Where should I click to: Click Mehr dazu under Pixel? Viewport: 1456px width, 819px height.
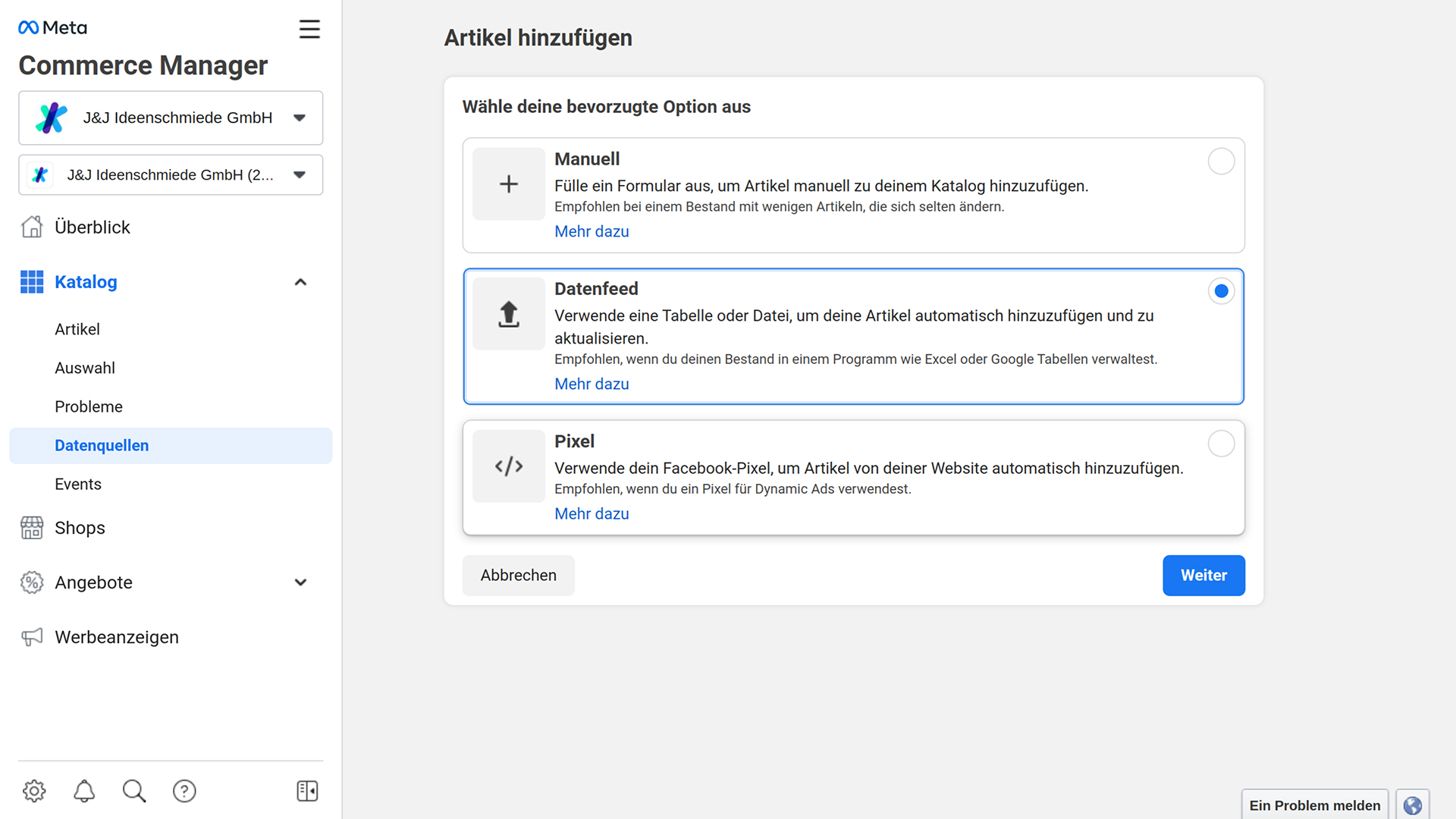[591, 514]
